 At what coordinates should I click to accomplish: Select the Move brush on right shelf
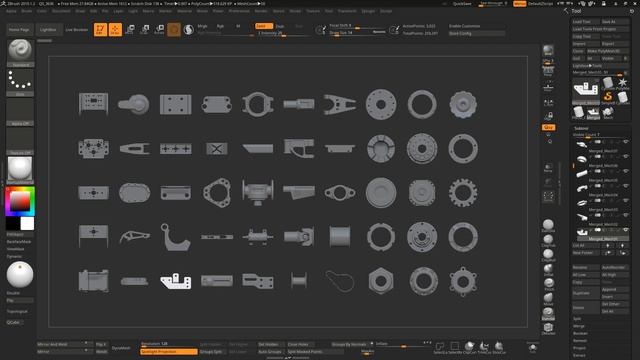[x=548, y=299]
